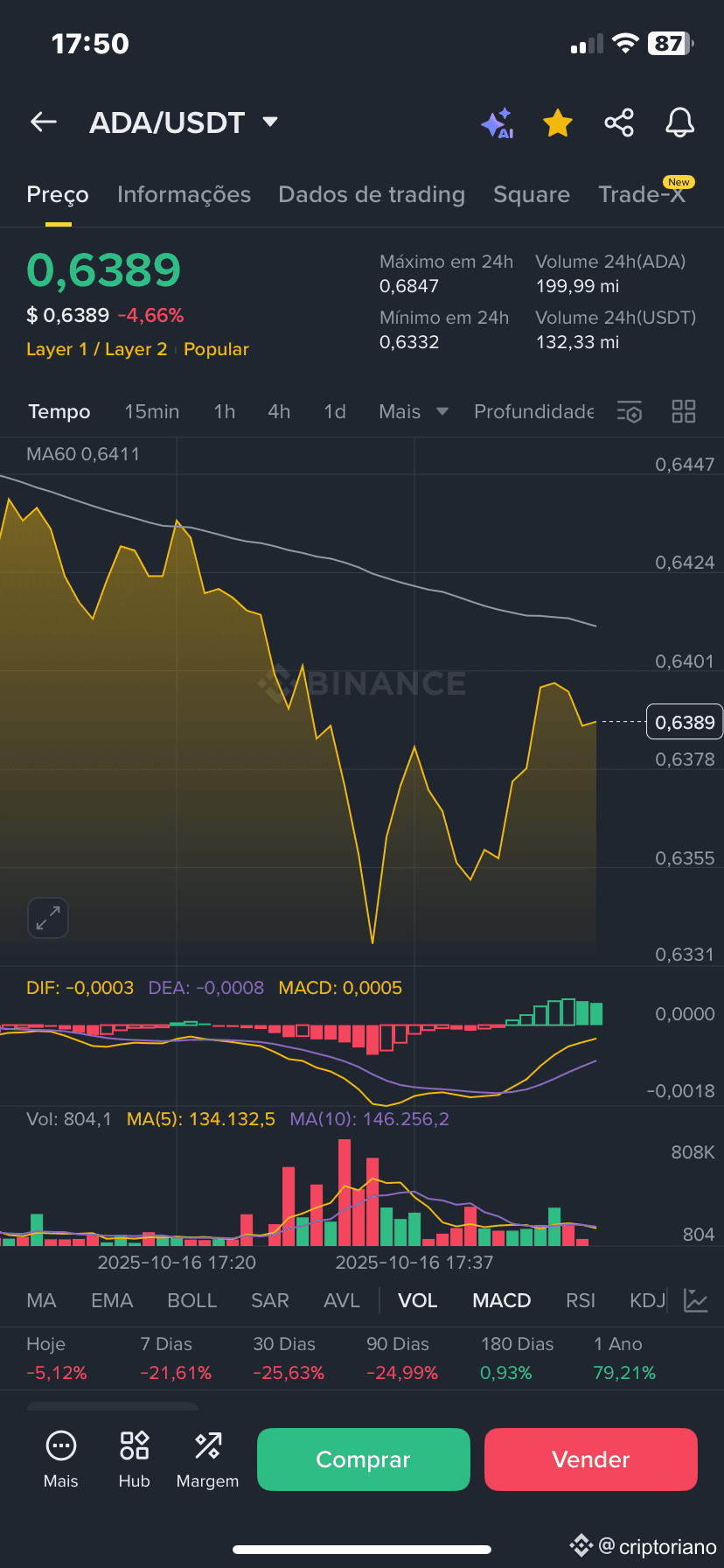Tap the MA60 0,6411 label
Viewport: 724px width, 1568px height.
point(83,454)
